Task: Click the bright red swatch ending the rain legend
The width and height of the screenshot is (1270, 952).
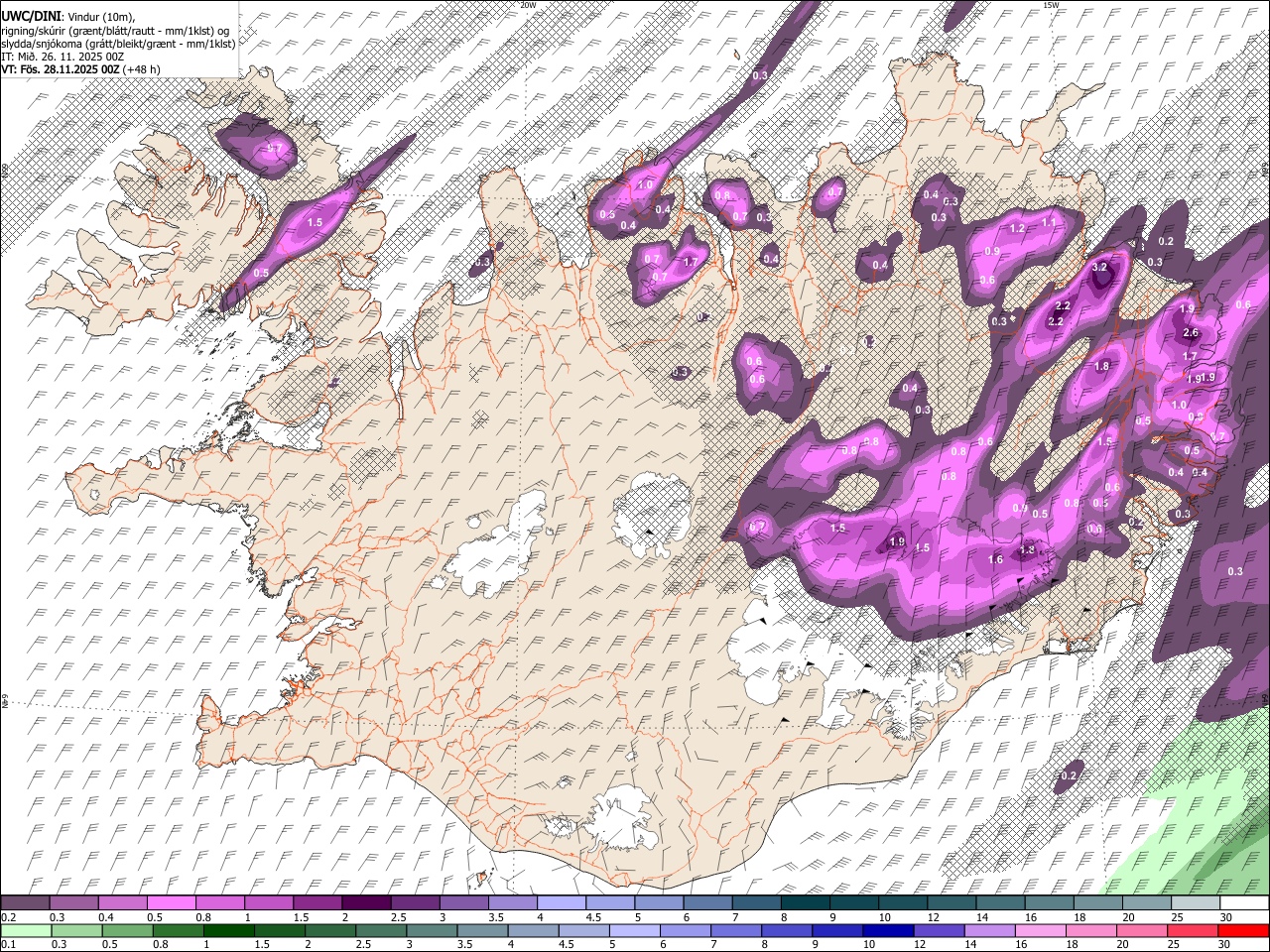Action: coord(1243,930)
